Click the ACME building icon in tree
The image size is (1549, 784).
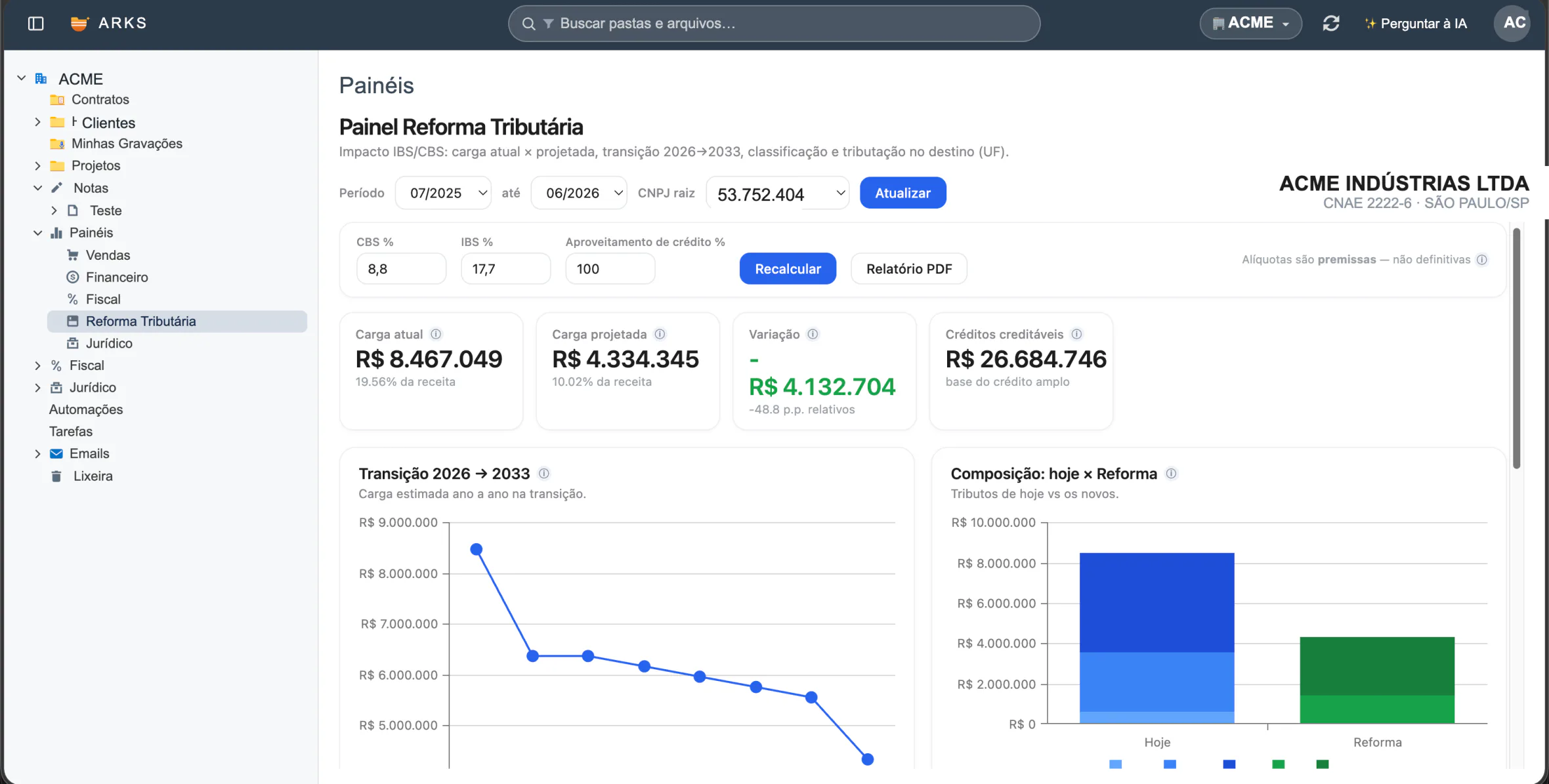41,79
